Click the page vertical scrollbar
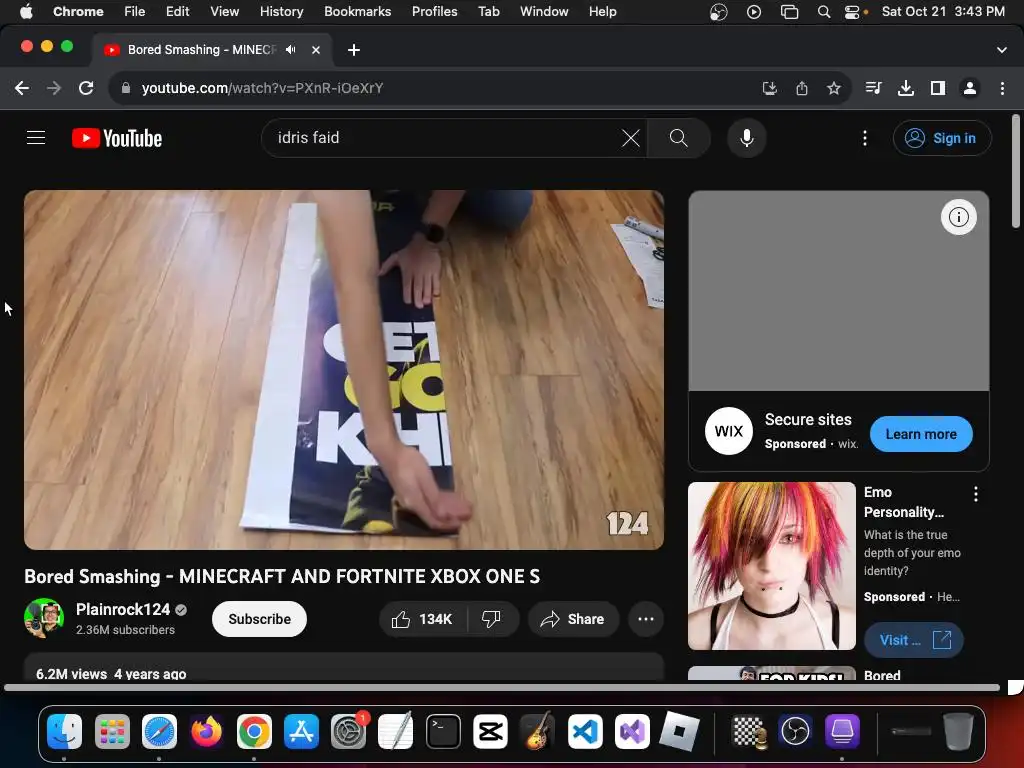Image resolution: width=1024 pixels, height=768 pixels. click(x=1016, y=171)
